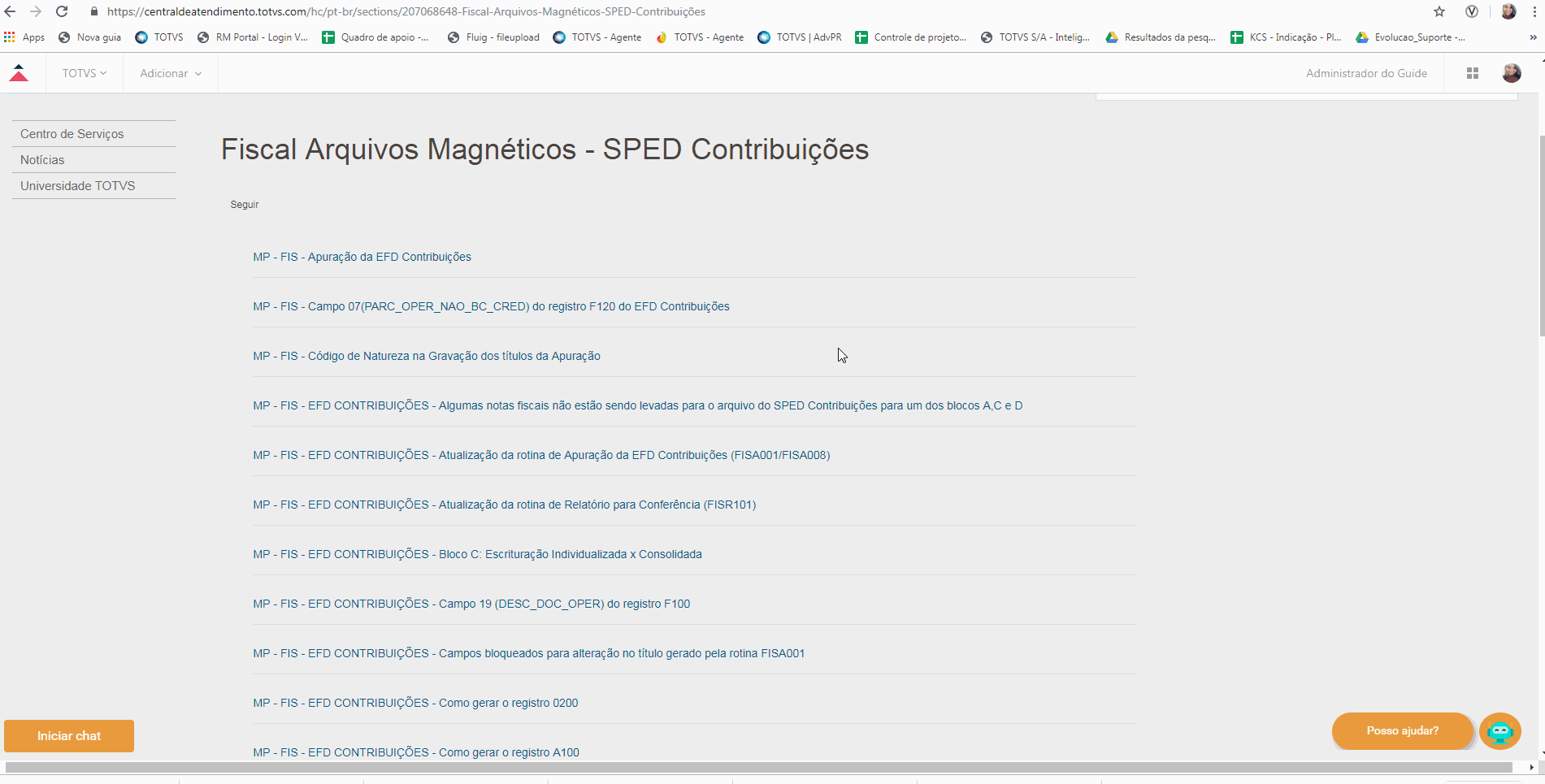
Task: Open the browser profile avatar in the address bar row
Action: pos(1508,11)
